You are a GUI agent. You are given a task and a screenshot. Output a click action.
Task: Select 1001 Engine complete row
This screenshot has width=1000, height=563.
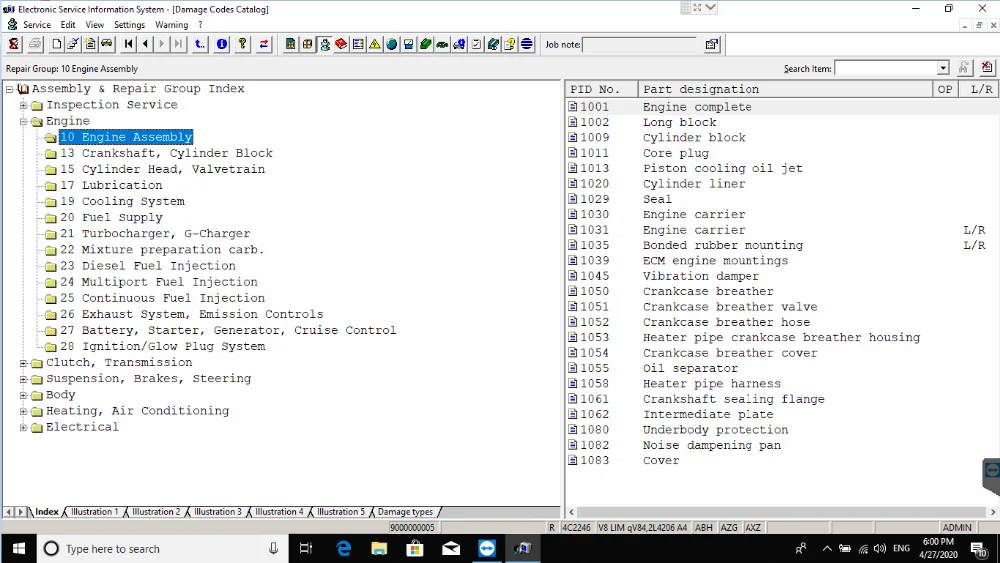[781, 107]
